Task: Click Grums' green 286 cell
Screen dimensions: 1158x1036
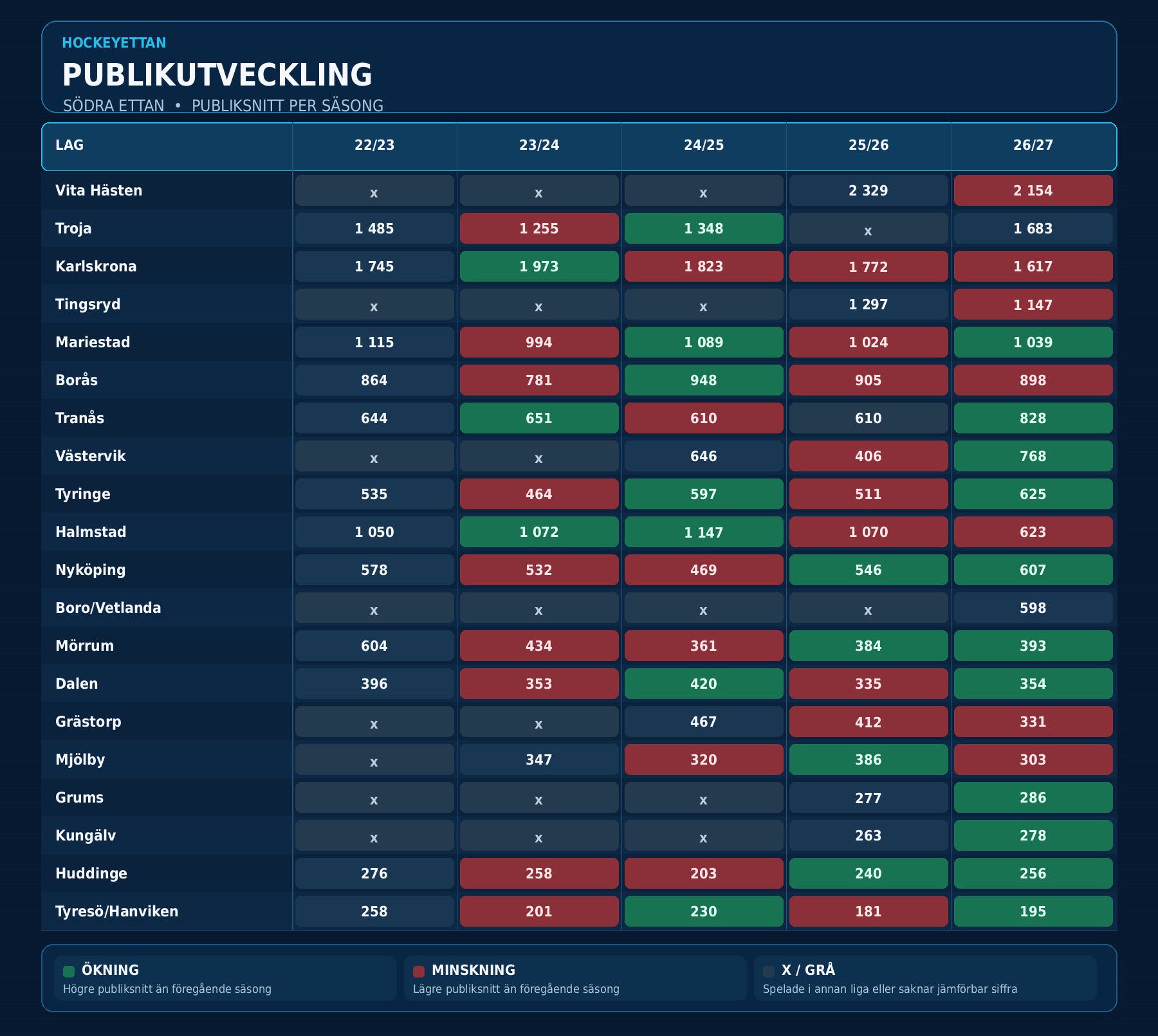Action: tap(1033, 797)
